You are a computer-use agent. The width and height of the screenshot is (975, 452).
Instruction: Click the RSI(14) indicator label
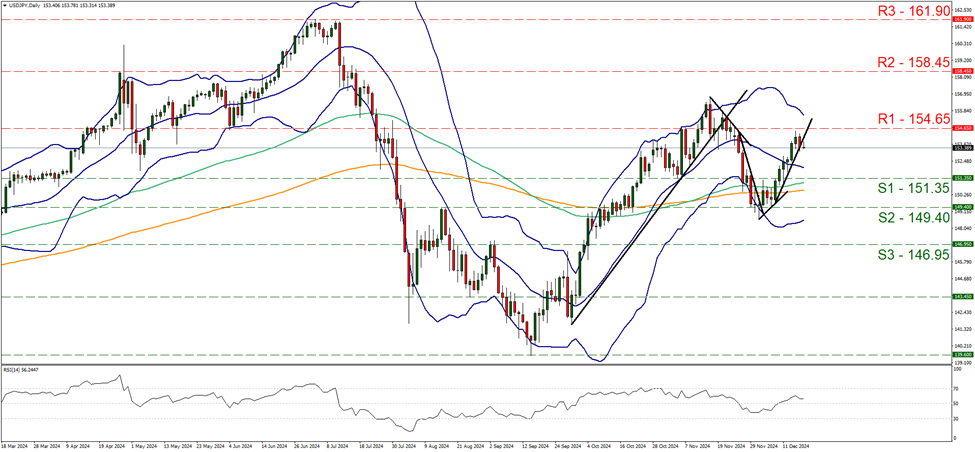coord(20,368)
